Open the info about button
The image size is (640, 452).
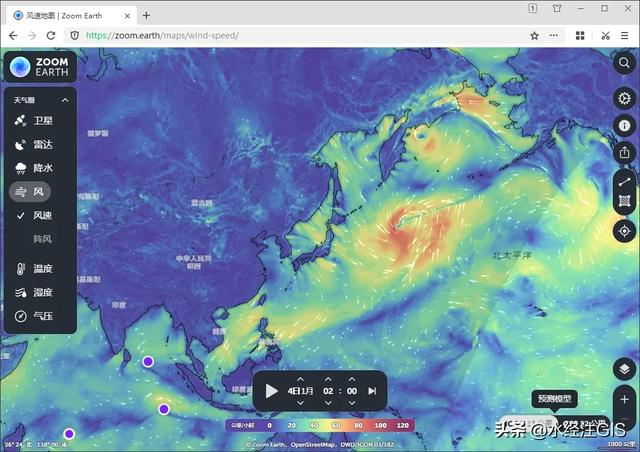[624, 125]
